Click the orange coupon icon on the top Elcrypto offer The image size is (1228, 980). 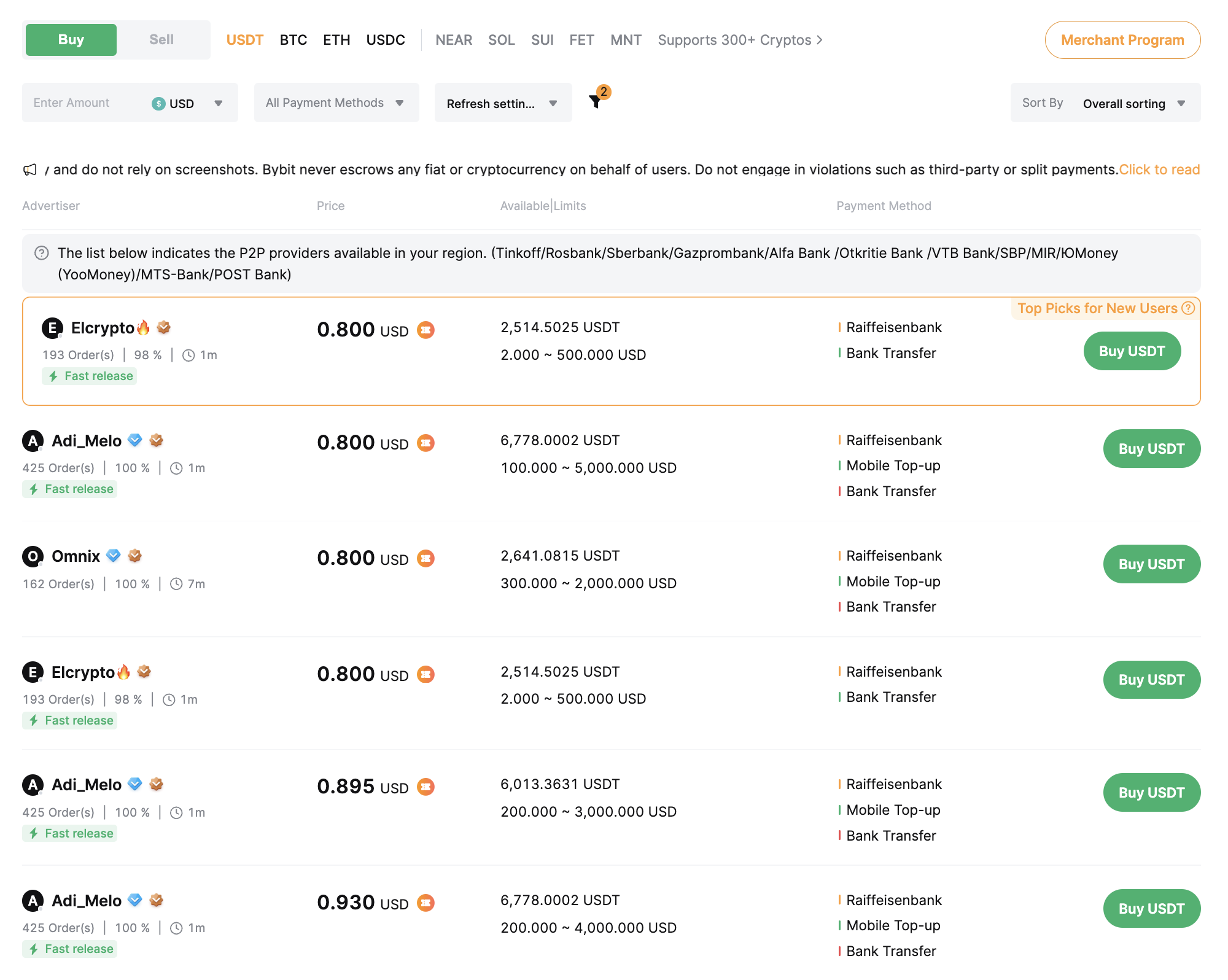click(426, 330)
